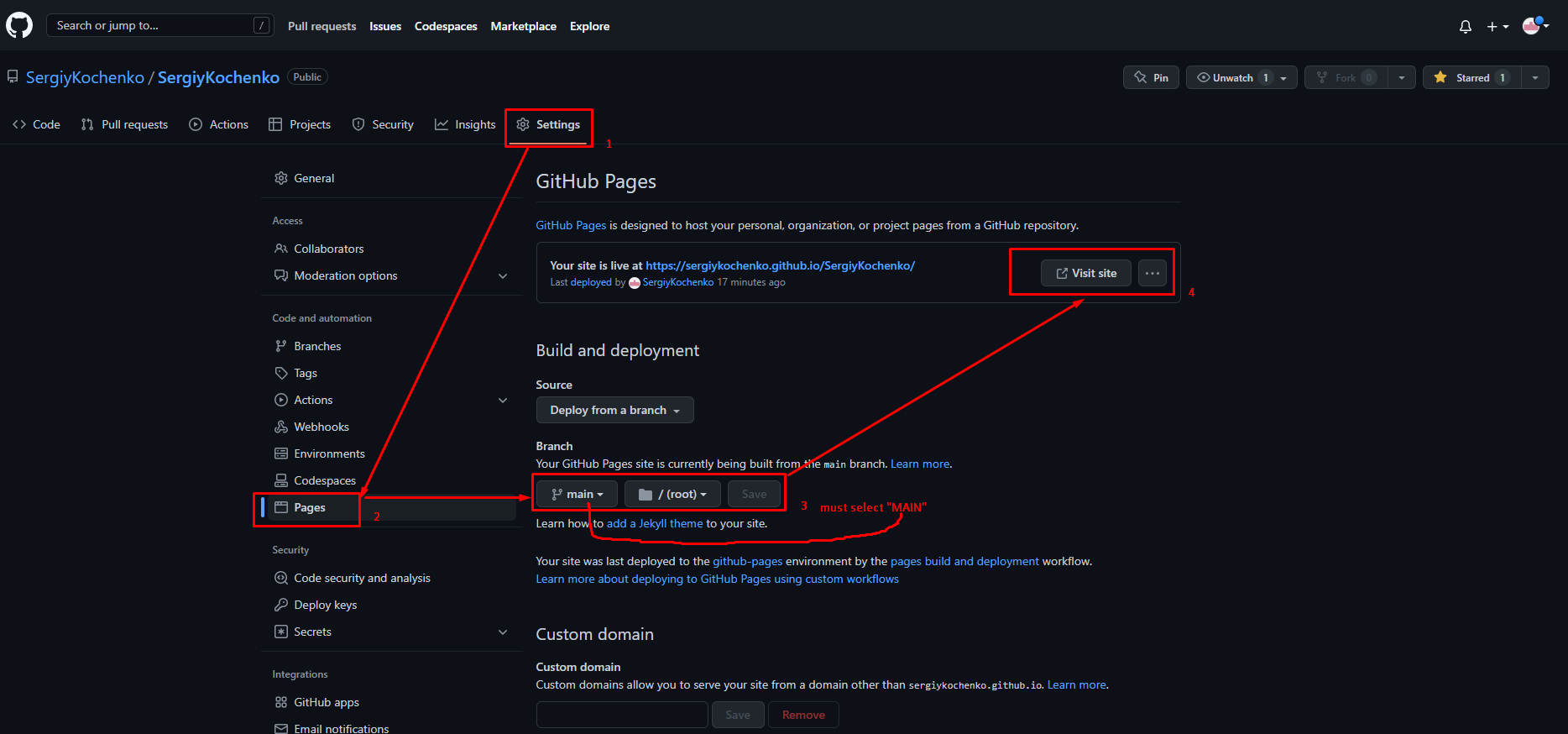1568x734 pixels.
Task: Open Marketplace in top navigation
Action: tap(523, 26)
